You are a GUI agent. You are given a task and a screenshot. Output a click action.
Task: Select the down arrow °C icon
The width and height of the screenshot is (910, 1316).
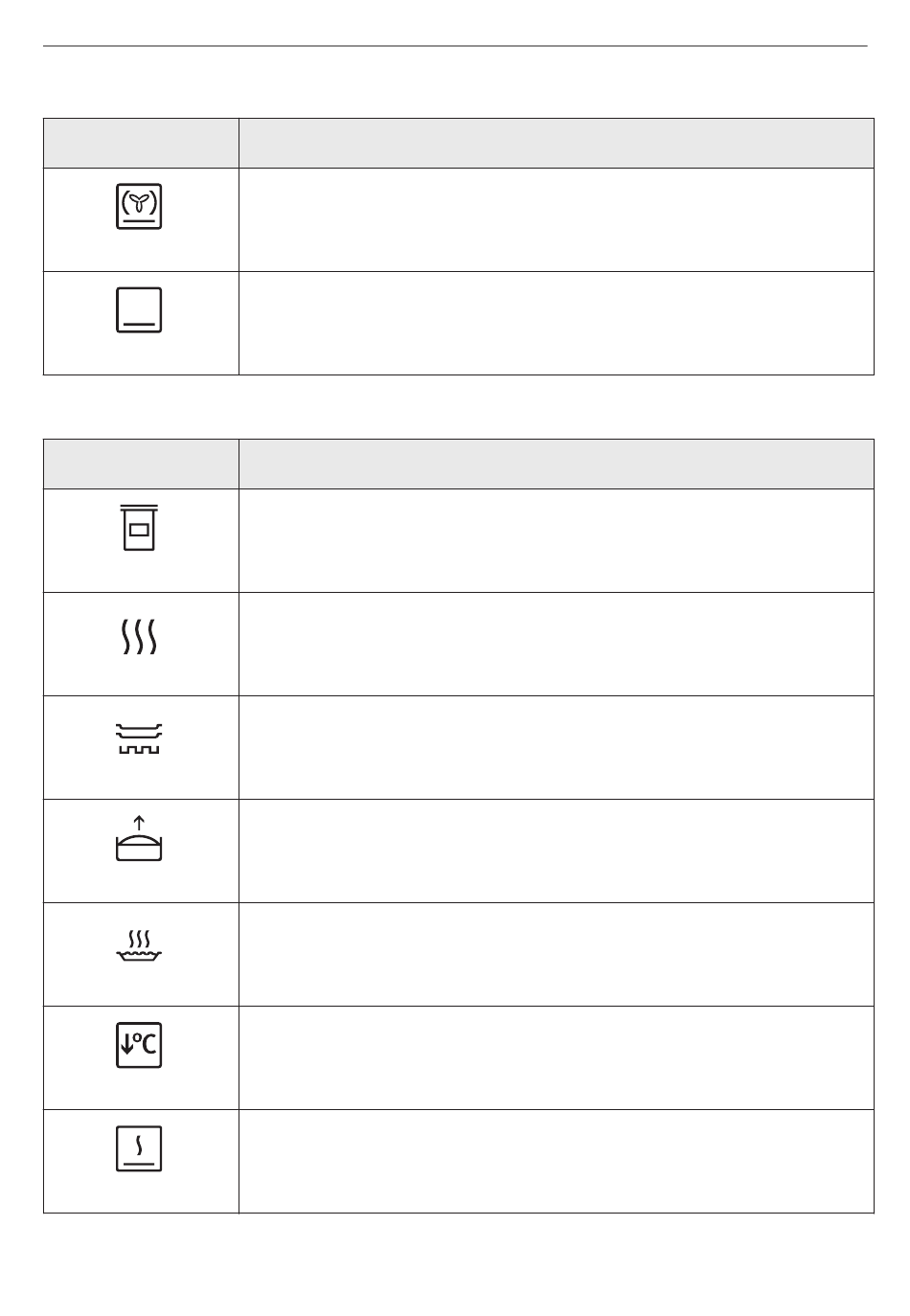(x=139, y=1046)
